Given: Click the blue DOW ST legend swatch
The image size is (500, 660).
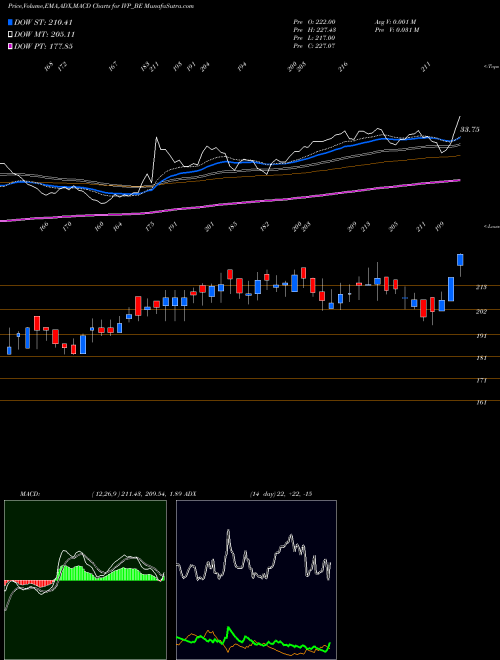Looking at the screenshot, I should pyautogui.click(x=10, y=22).
